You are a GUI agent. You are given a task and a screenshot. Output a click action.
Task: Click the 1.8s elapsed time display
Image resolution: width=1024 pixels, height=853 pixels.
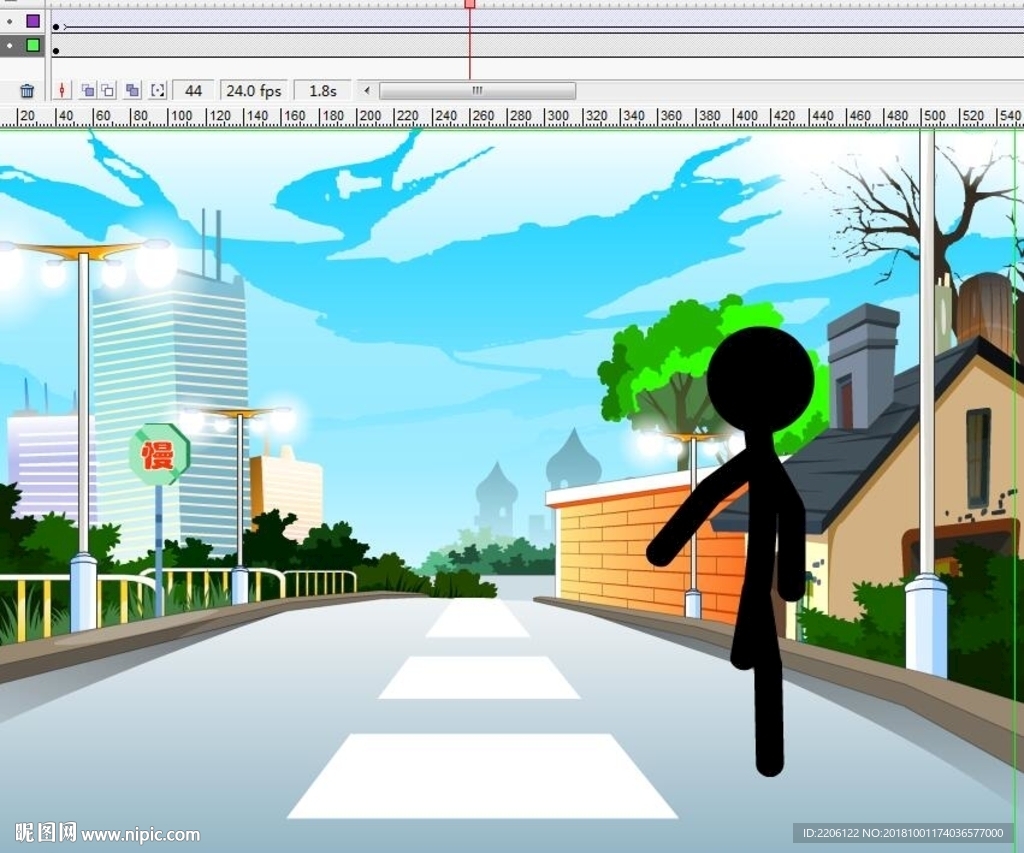[322, 91]
